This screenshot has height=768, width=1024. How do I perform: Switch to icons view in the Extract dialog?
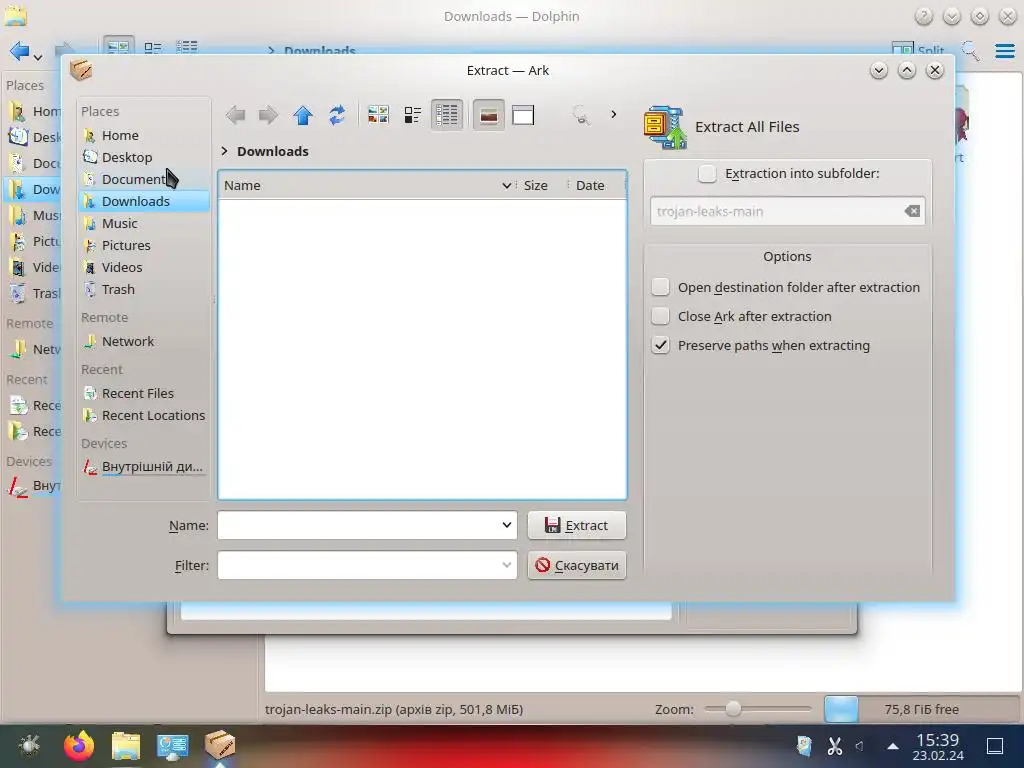[378, 115]
